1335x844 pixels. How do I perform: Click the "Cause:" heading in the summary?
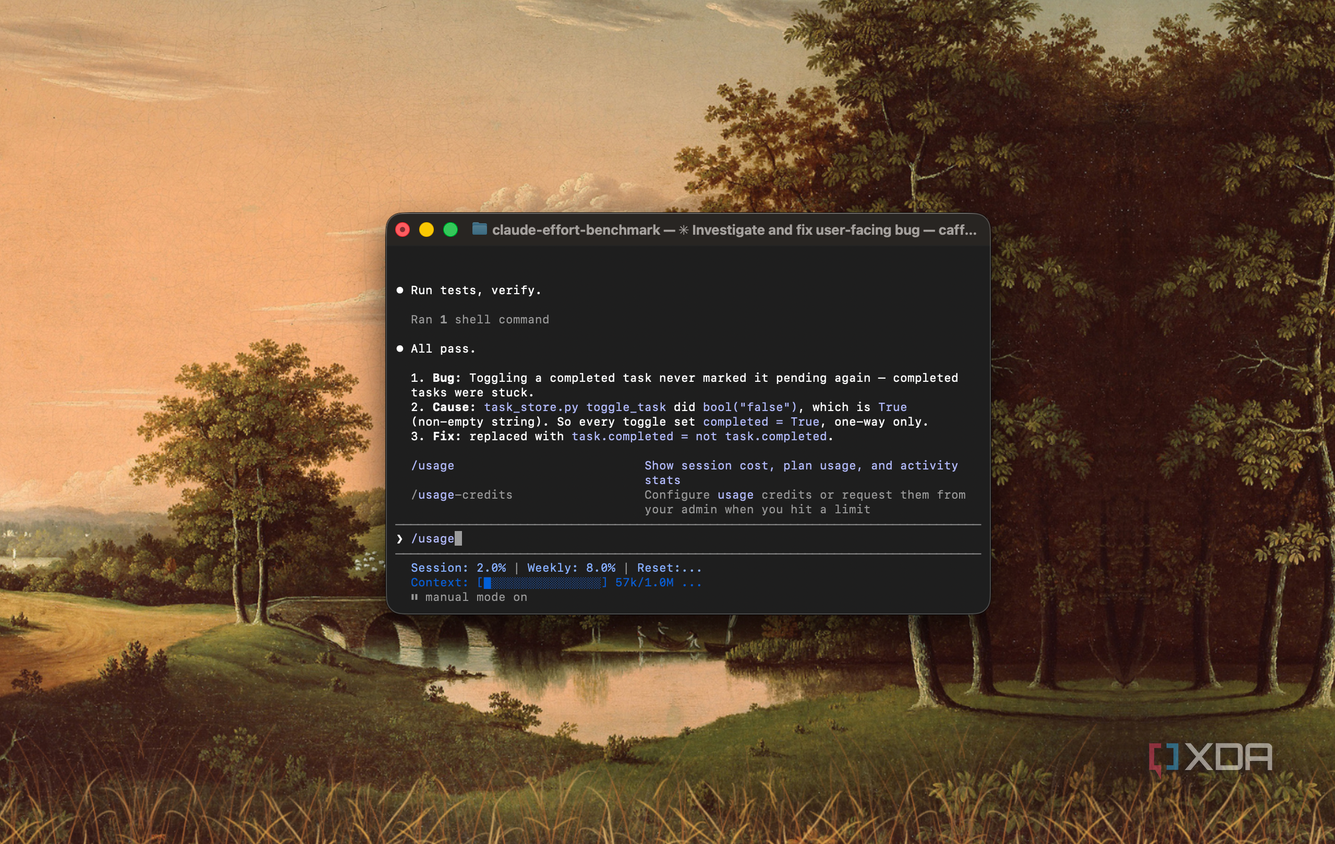pos(454,407)
